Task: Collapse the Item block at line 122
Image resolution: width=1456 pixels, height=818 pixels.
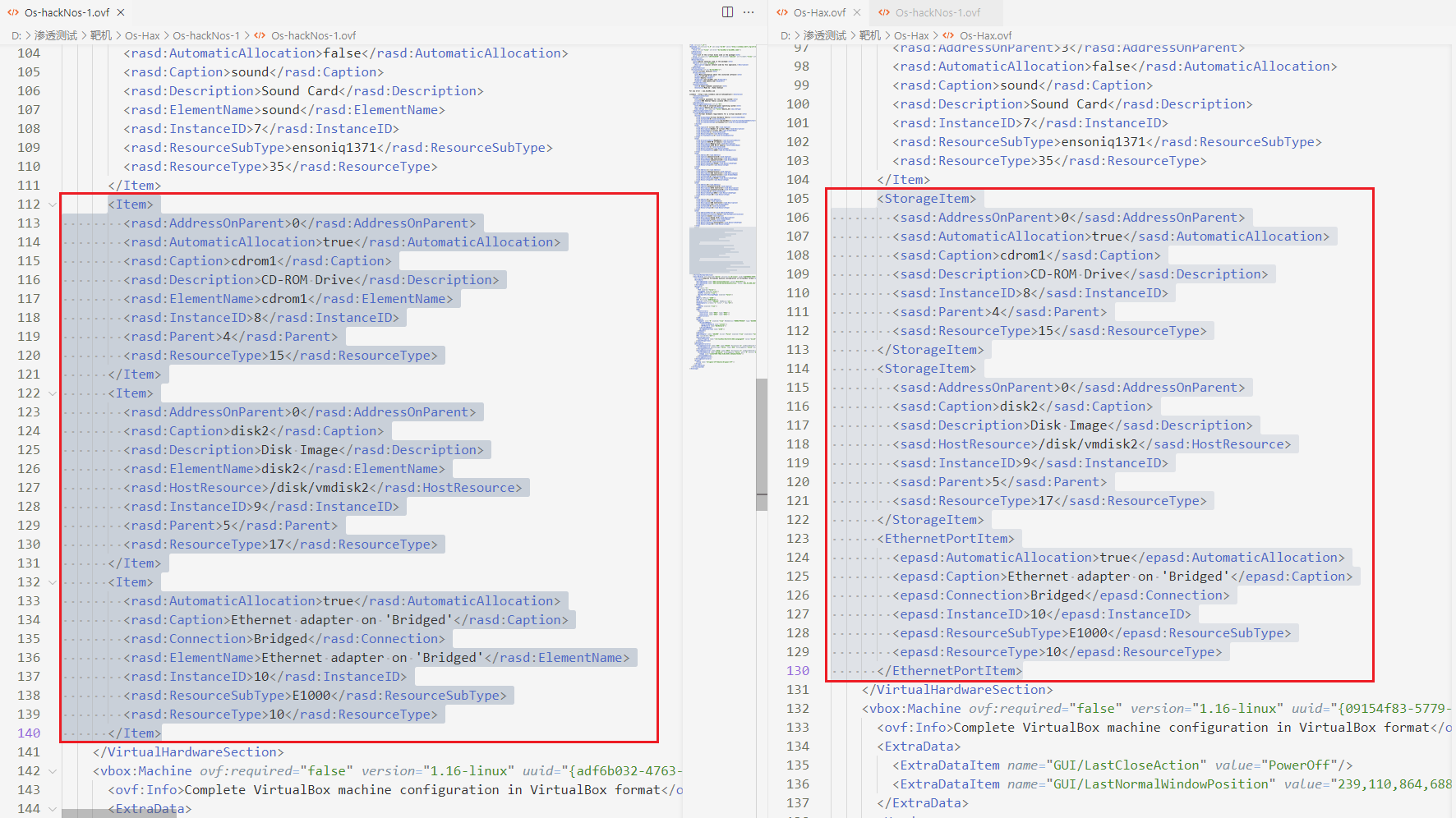Action: tap(53, 393)
